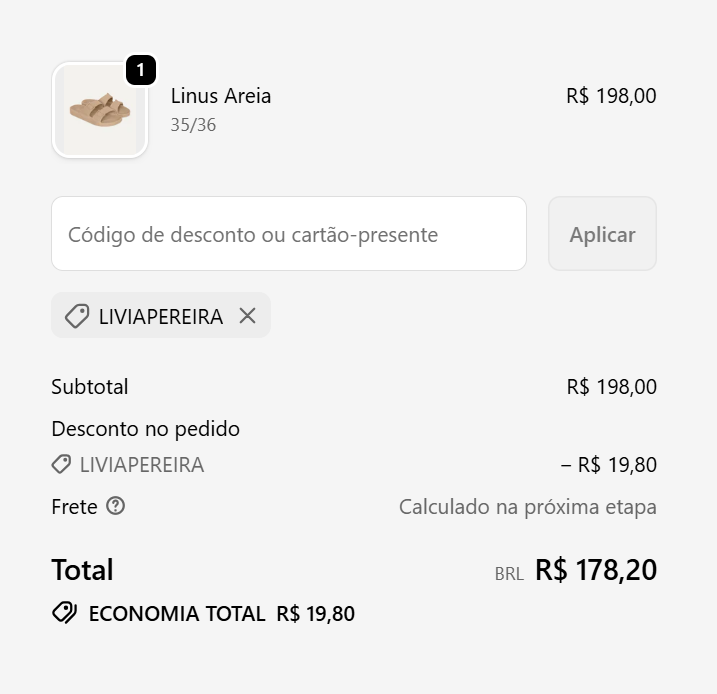Focus the discount code or gift card field

tap(288, 234)
